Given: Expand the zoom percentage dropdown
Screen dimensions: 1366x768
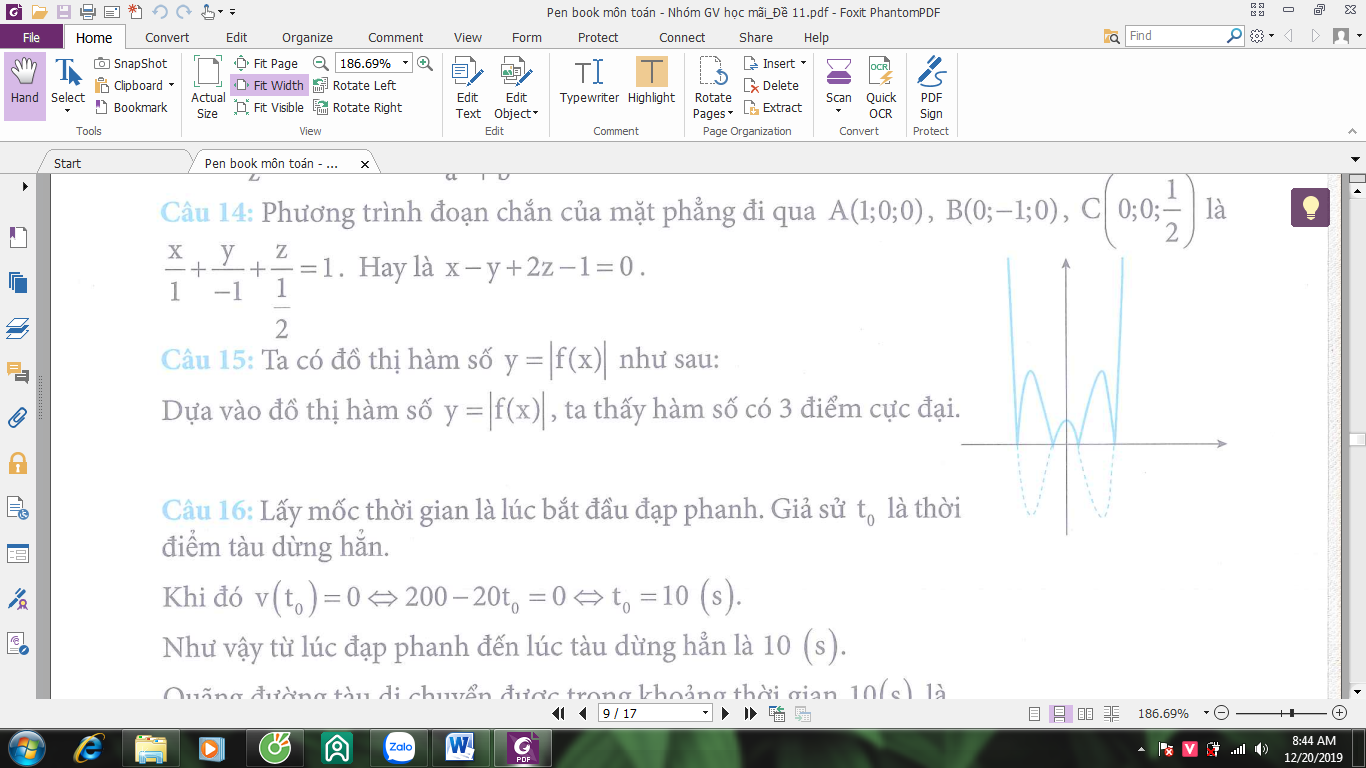Looking at the screenshot, I should (x=404, y=63).
